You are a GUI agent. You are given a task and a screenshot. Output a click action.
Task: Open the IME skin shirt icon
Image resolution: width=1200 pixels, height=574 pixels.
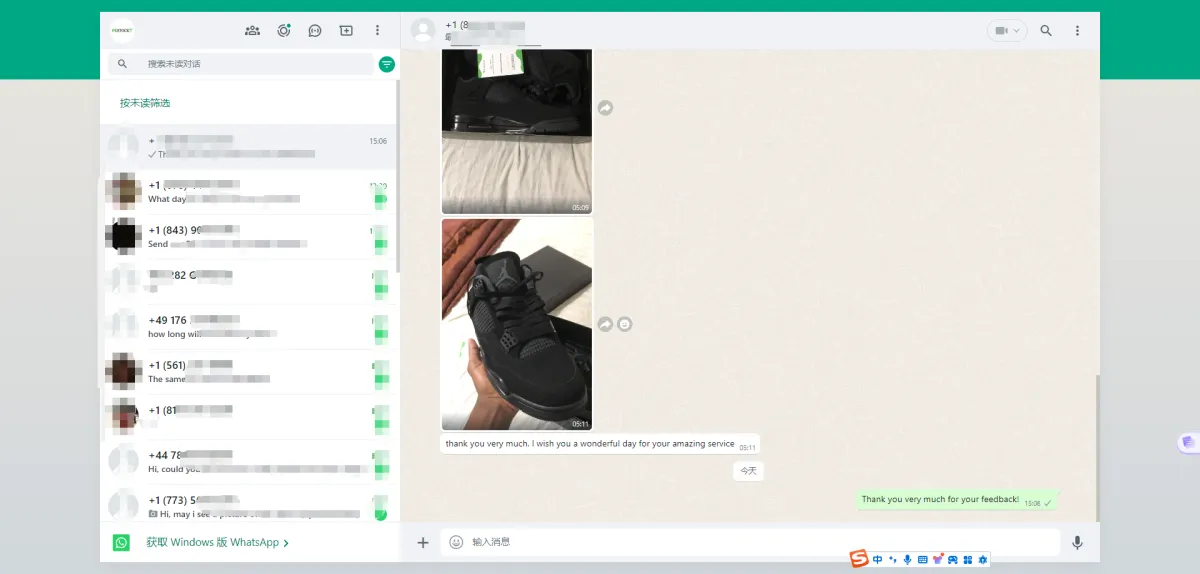937,559
